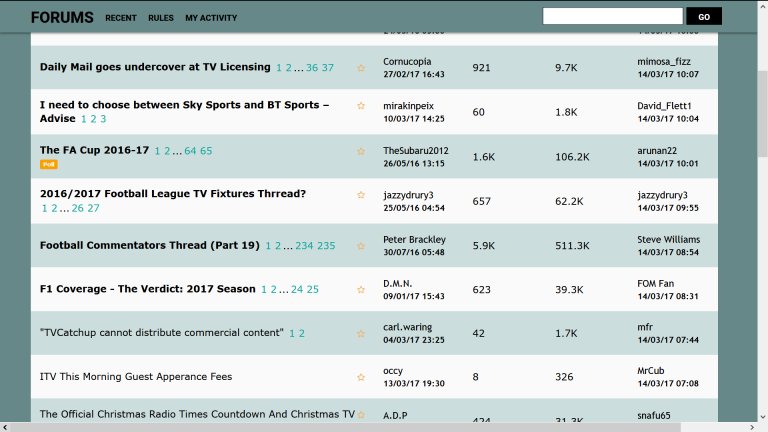View D.M.N. author profile
Image resolution: width=768 pixels, height=432 pixels.
pyautogui.click(x=397, y=284)
